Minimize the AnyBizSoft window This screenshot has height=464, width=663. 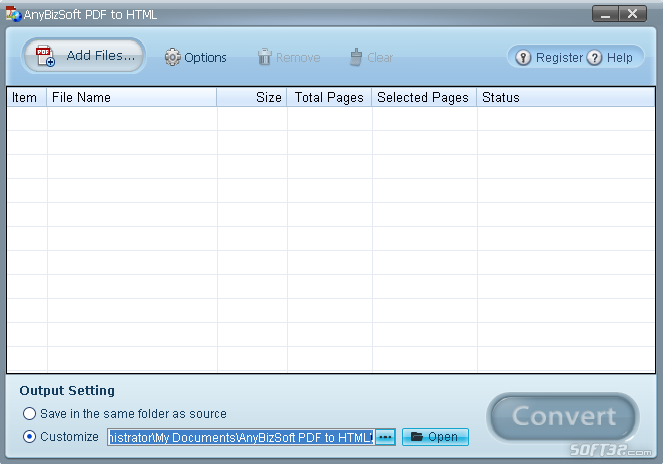coord(605,14)
